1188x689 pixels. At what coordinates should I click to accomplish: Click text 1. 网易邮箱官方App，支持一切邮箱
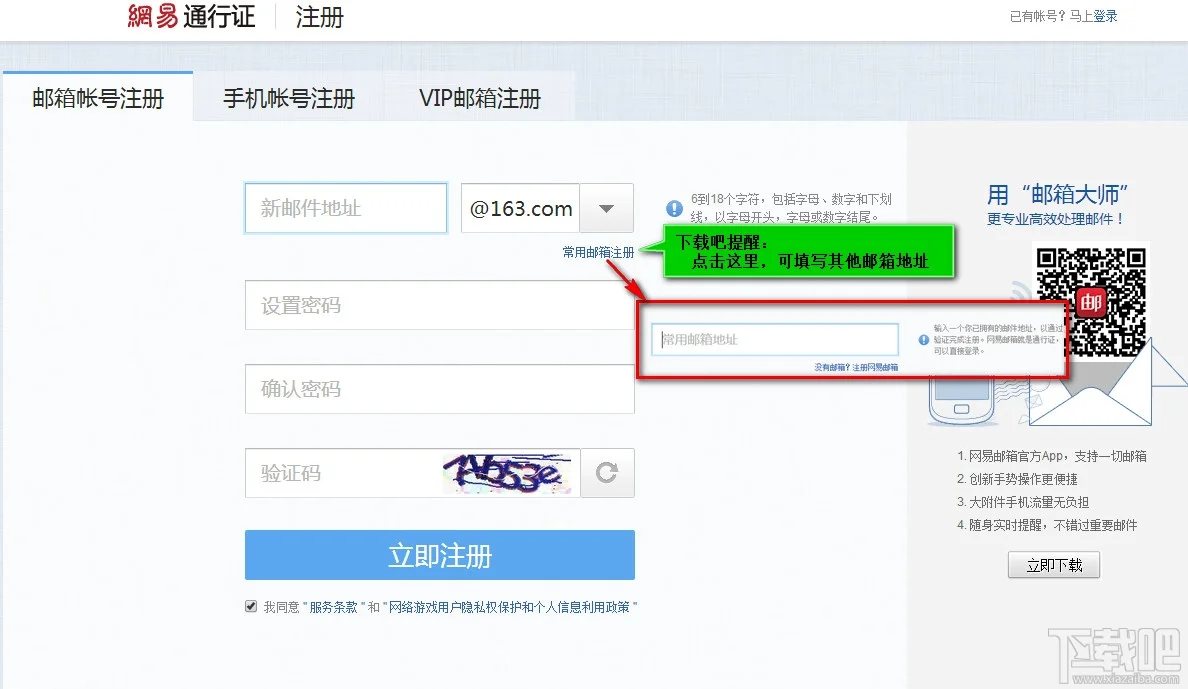pyautogui.click(x=1052, y=456)
